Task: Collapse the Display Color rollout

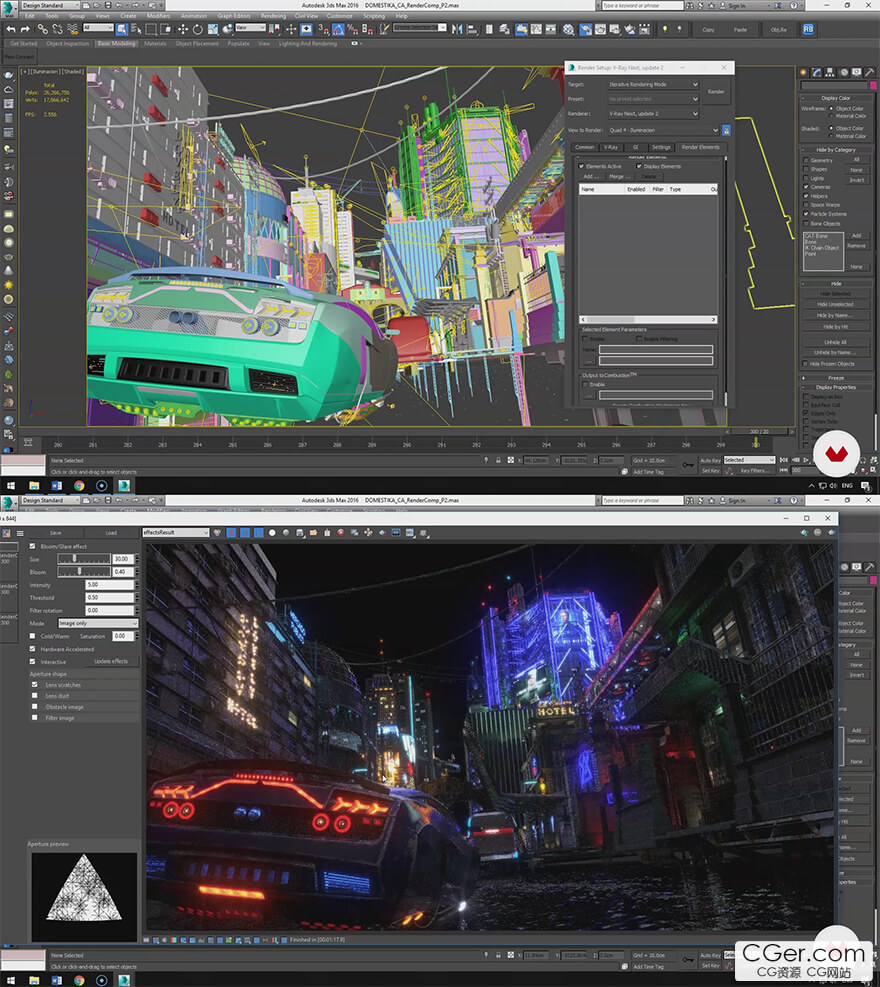Action: pos(836,98)
